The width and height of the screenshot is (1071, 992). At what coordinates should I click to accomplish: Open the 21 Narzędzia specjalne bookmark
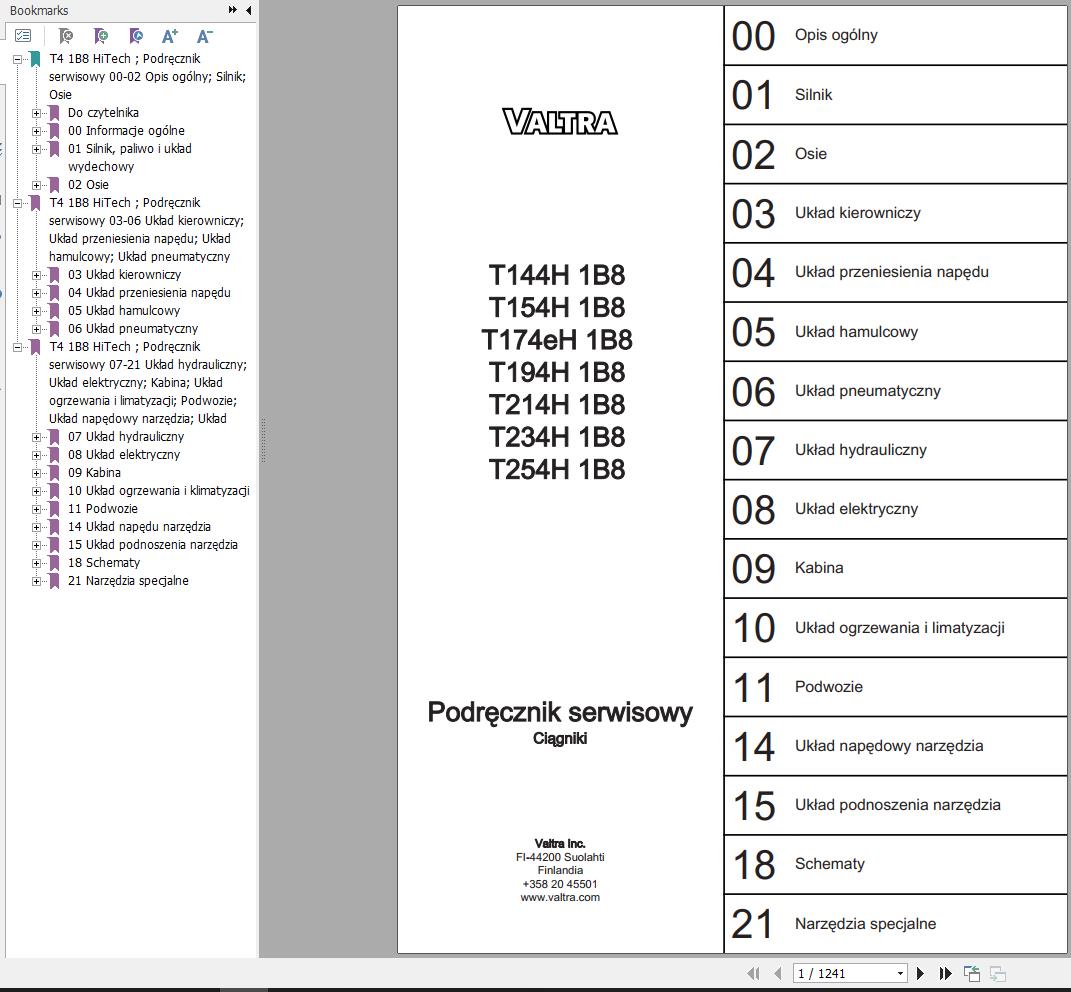(x=128, y=581)
